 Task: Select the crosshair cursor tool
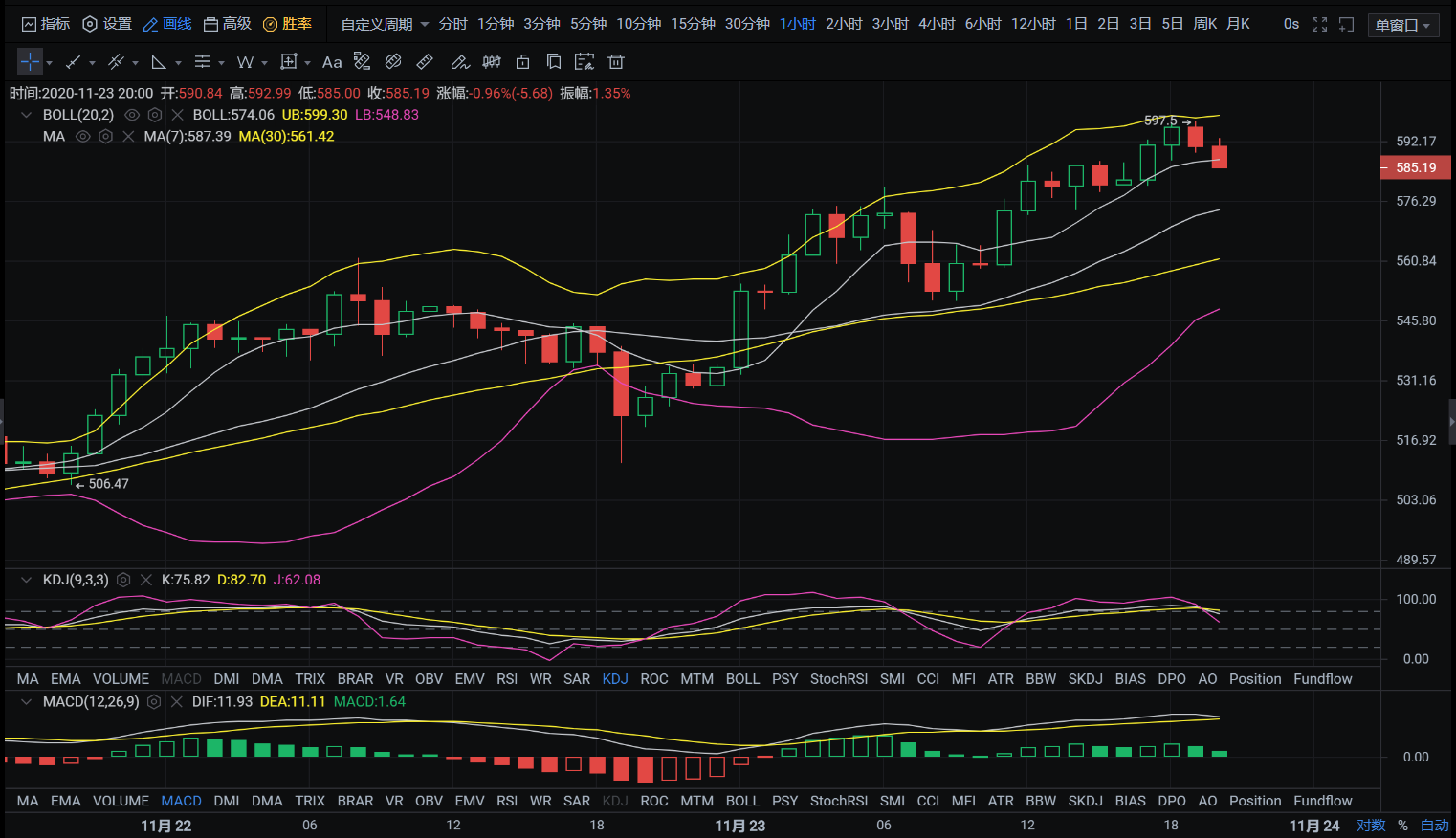(30, 62)
